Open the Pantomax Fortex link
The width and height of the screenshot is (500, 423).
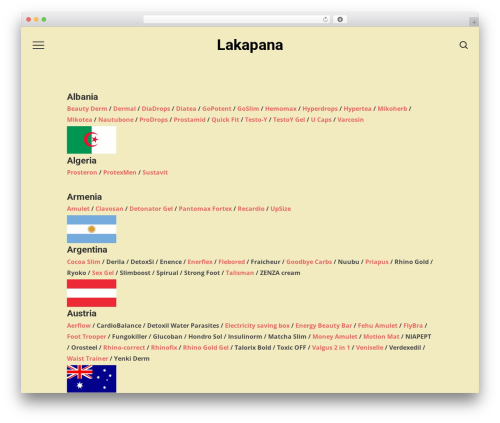pyautogui.click(x=205, y=209)
